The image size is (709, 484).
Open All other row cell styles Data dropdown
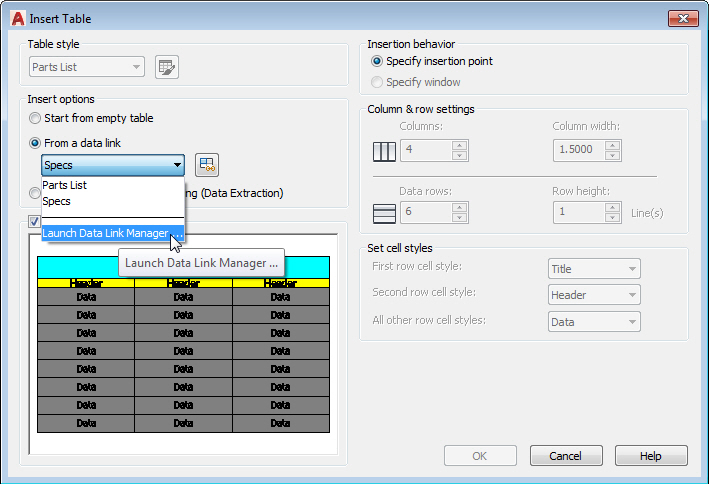point(594,322)
